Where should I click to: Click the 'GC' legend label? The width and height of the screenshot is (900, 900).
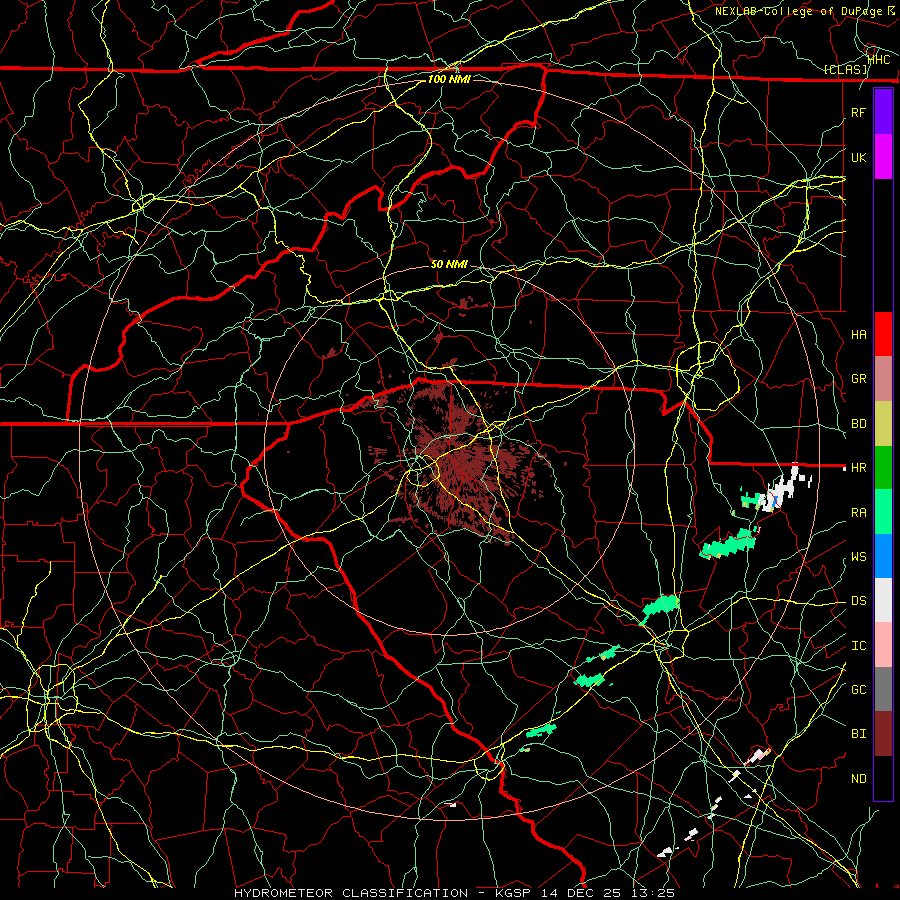coord(858,689)
